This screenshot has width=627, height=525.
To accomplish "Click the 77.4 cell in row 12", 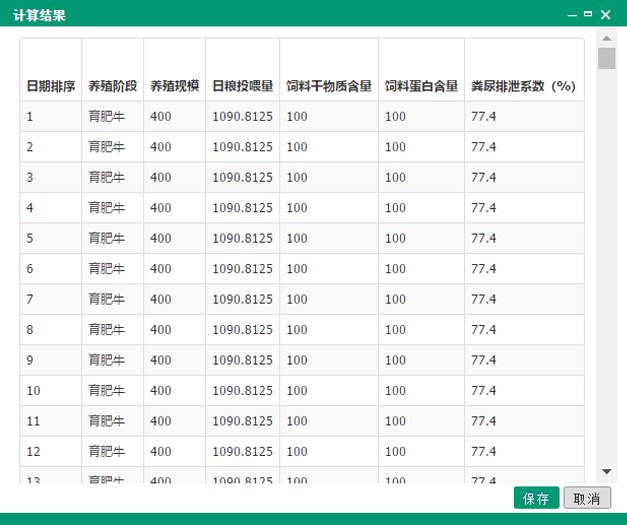I will pyautogui.click(x=484, y=451).
